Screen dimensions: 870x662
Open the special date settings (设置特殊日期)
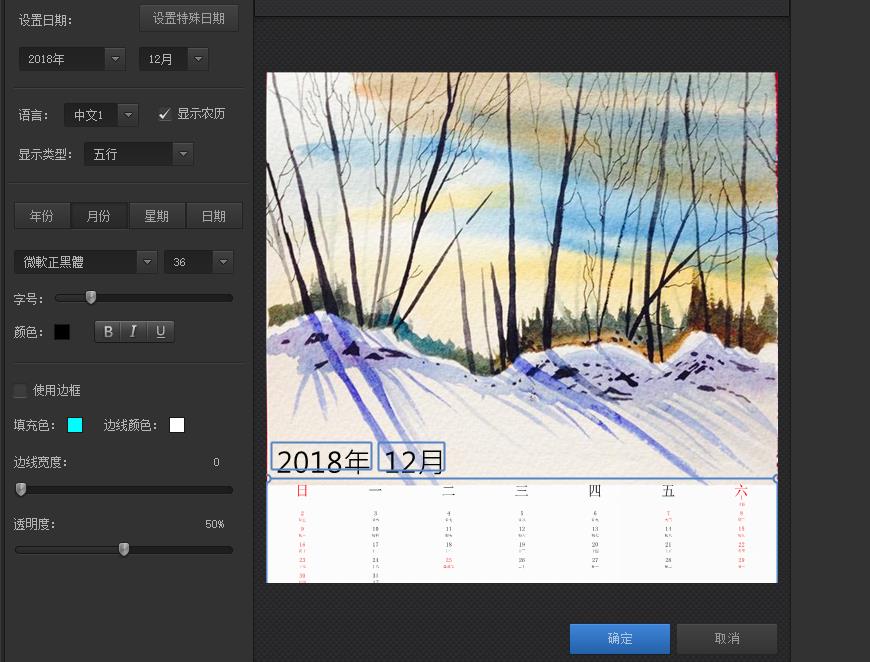point(189,18)
